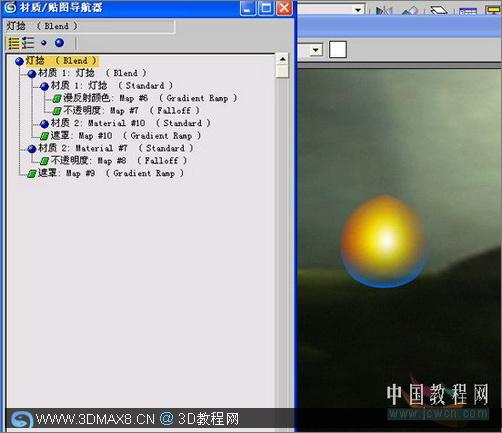Click the material name field 灯泡 (Blend)

point(90,26)
